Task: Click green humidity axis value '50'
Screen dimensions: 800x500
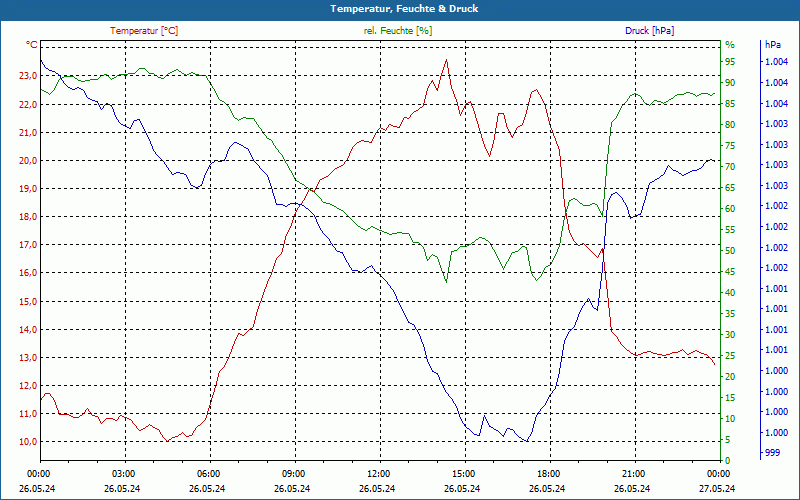Action: coord(730,251)
